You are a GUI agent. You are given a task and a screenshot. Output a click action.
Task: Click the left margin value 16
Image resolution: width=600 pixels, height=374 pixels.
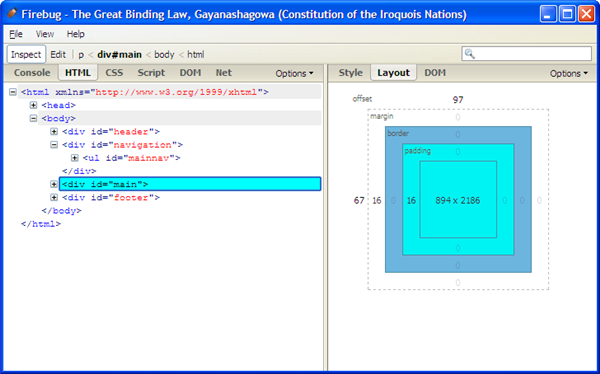click(x=377, y=201)
